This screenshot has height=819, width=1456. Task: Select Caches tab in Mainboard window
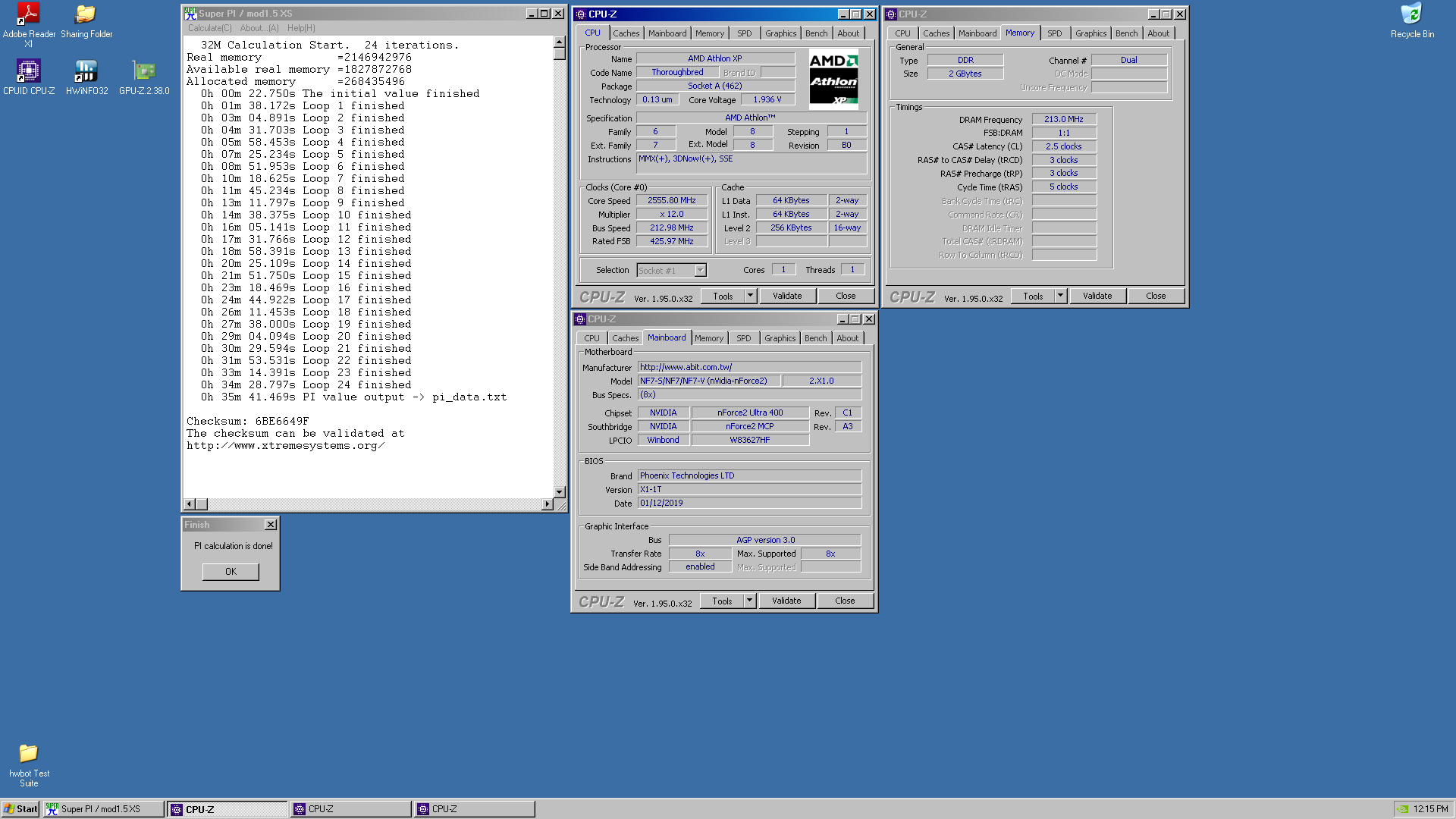click(x=626, y=338)
